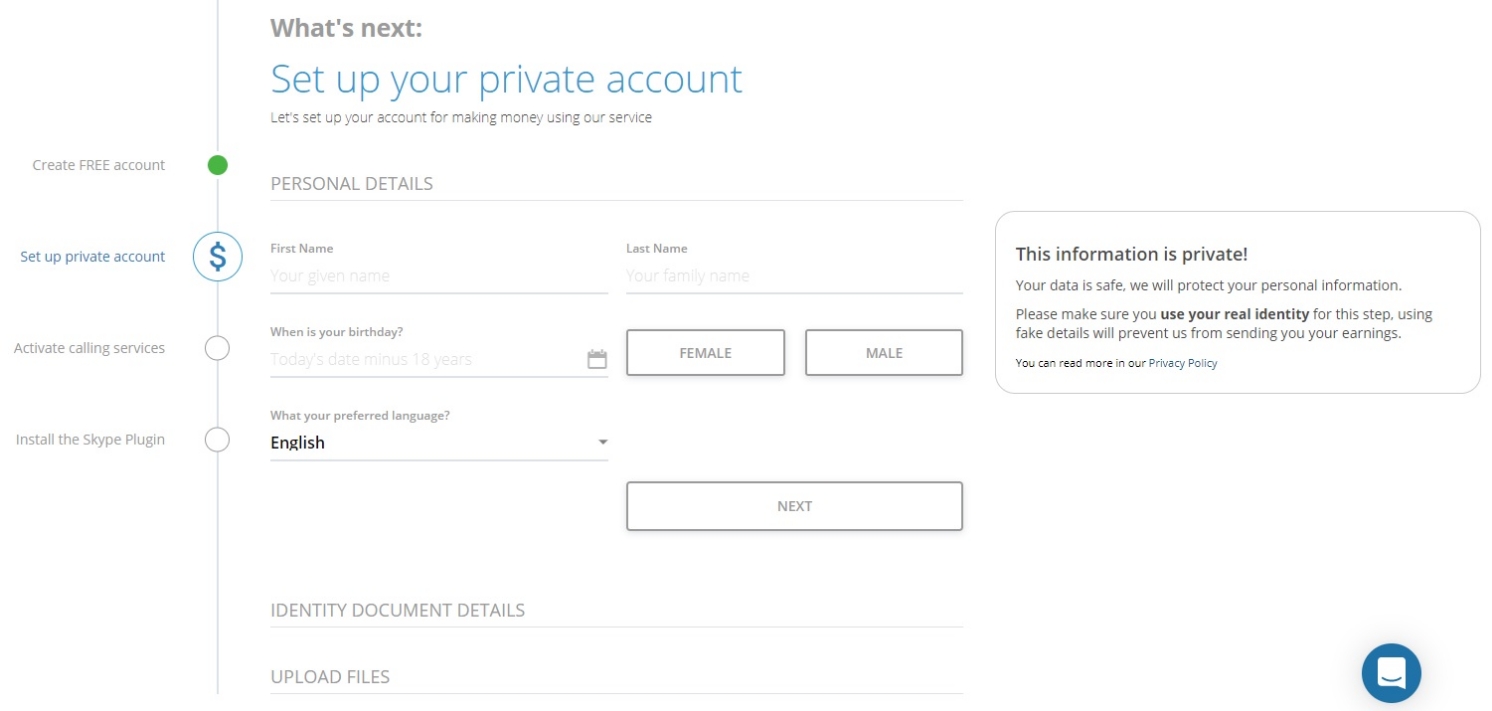Focus the Last Name input field
The width and height of the screenshot is (1492, 711).
795,276
